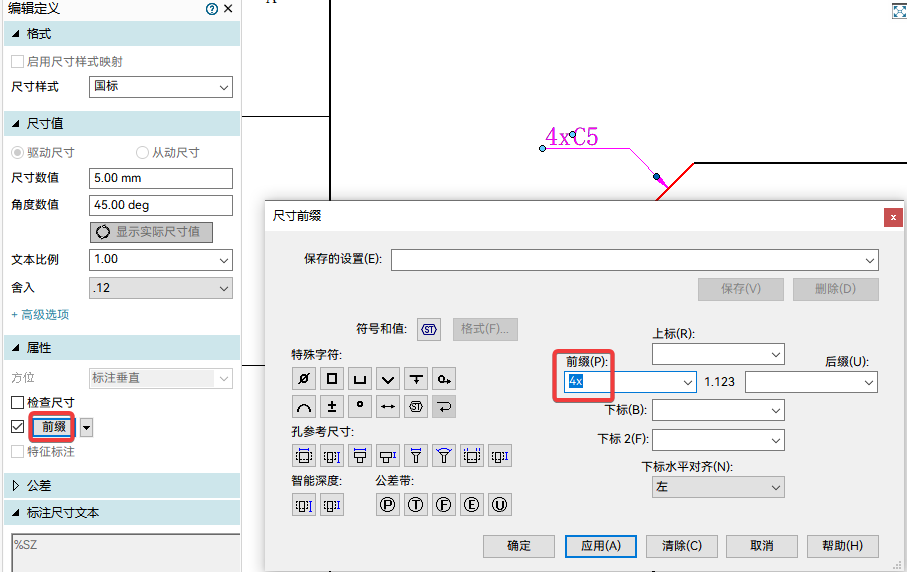
Task: Open the 尺寸样式 国标 dropdown
Action: tap(161, 87)
